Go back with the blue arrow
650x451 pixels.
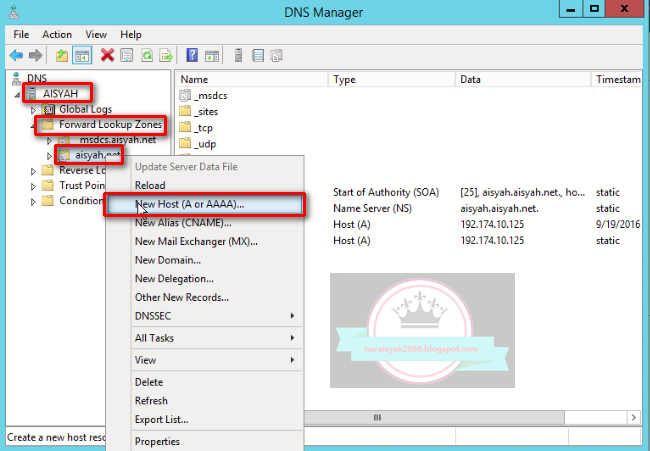coord(17,55)
